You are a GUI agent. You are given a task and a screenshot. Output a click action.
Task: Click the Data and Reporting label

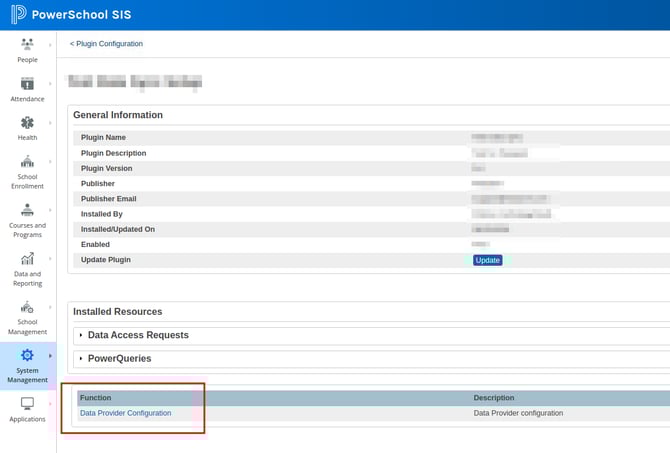(27, 279)
